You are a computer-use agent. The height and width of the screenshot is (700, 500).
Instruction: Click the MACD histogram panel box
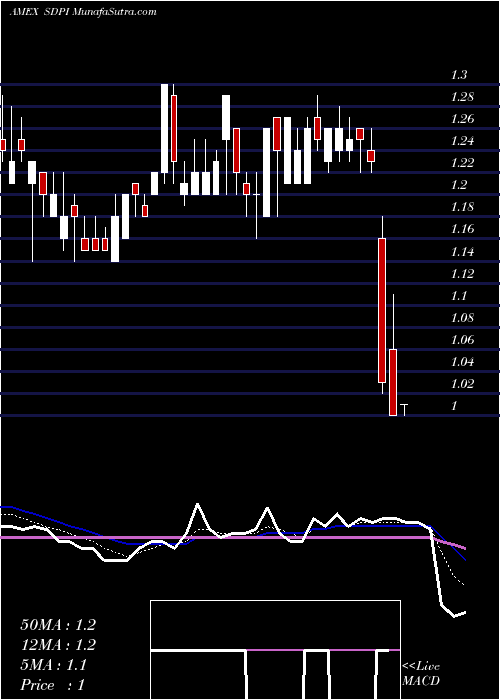click(x=275, y=650)
